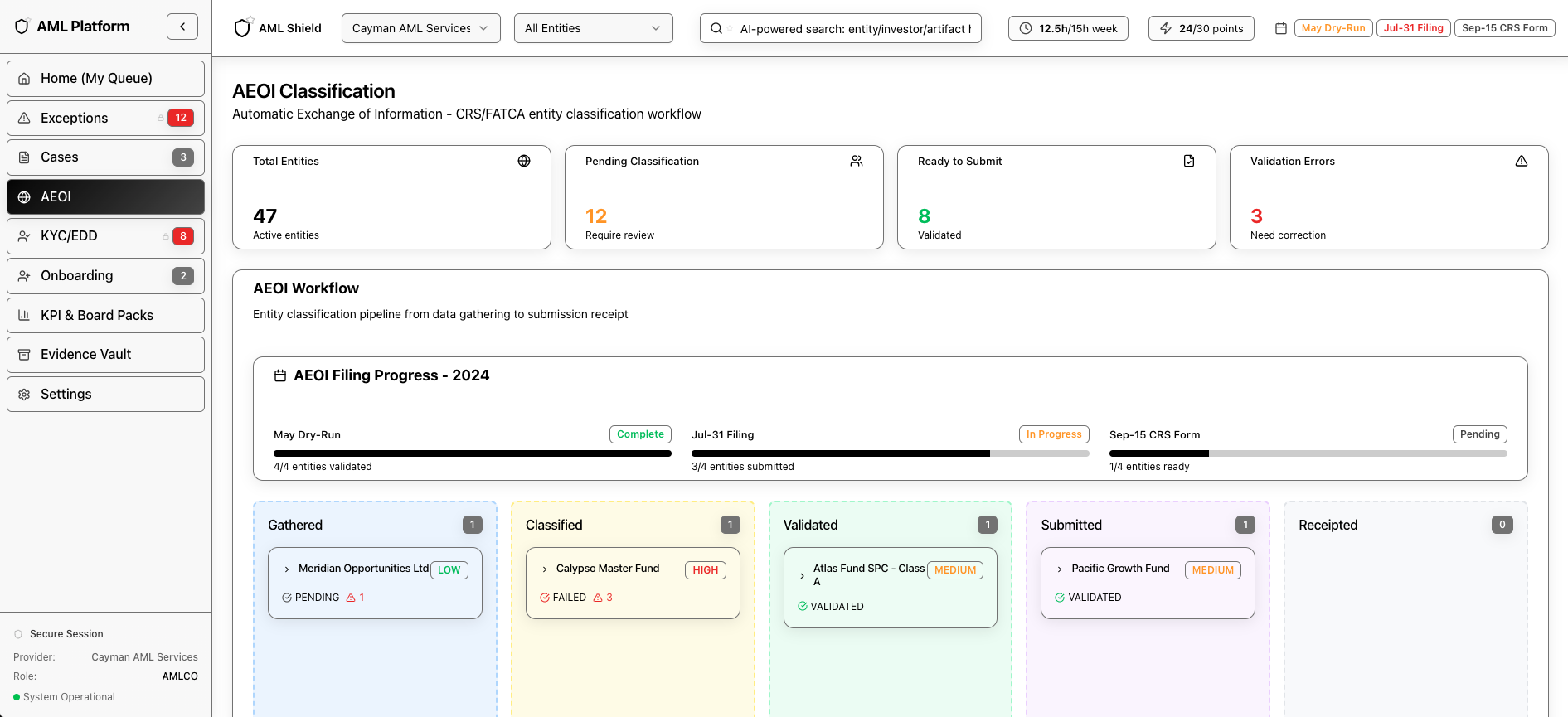The image size is (1568, 717).
Task: Collapse the sidebar with the chevron button
Action: [x=182, y=27]
